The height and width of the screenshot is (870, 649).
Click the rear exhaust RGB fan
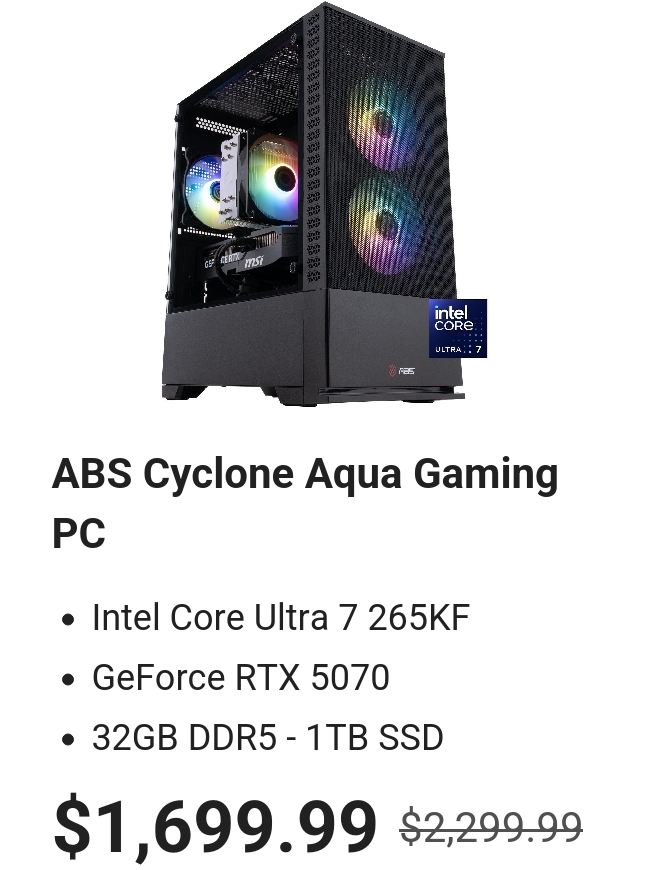(x=203, y=191)
